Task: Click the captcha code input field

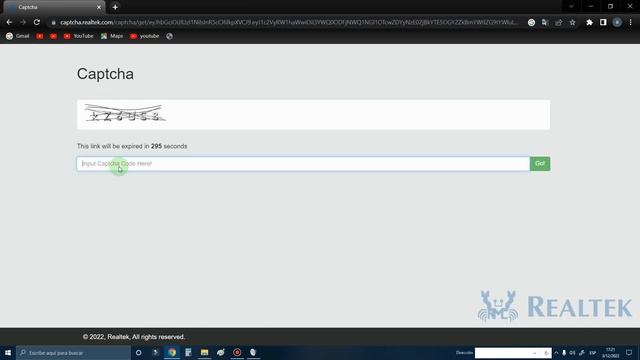Action: 303,164
